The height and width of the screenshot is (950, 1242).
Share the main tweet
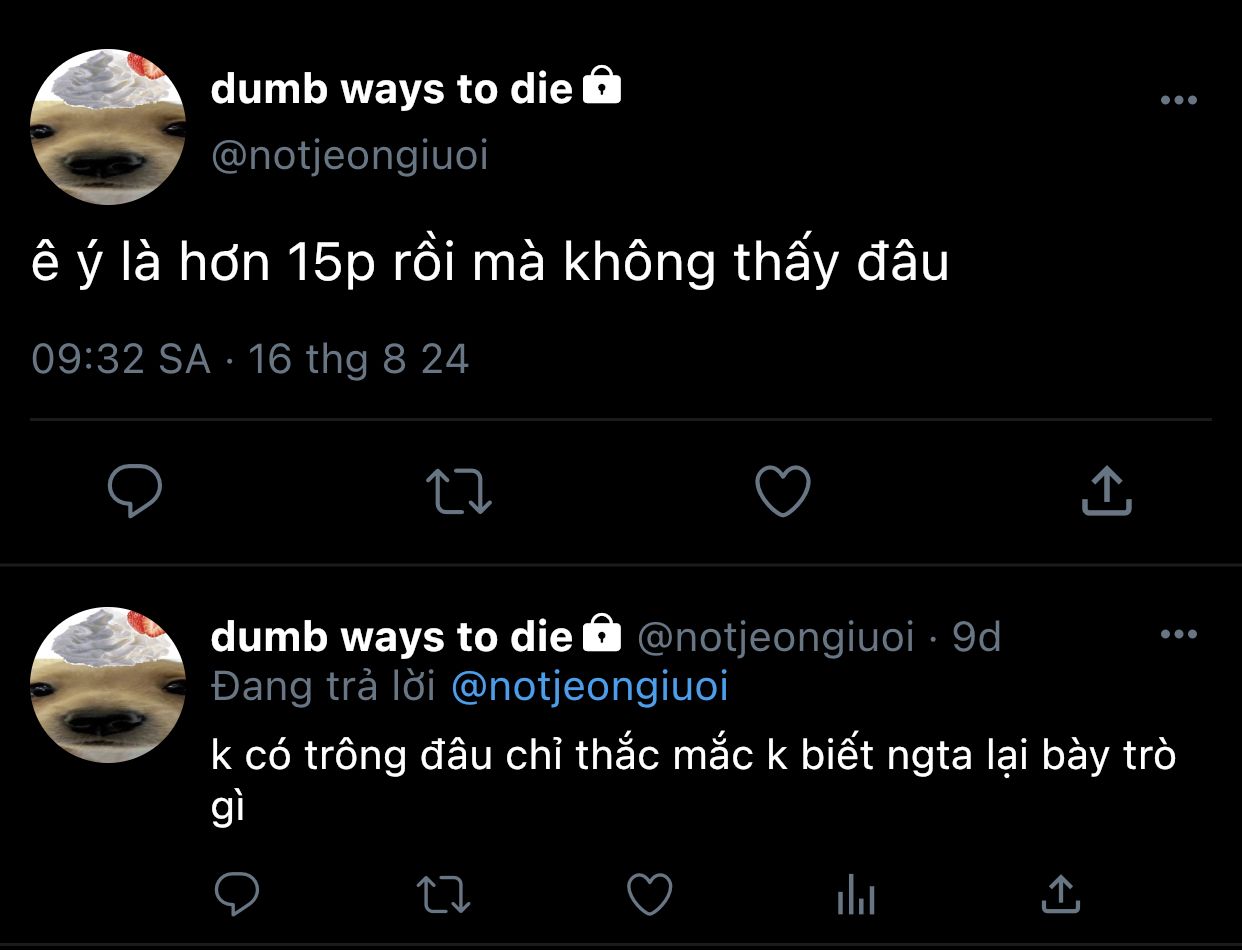coord(1107,490)
